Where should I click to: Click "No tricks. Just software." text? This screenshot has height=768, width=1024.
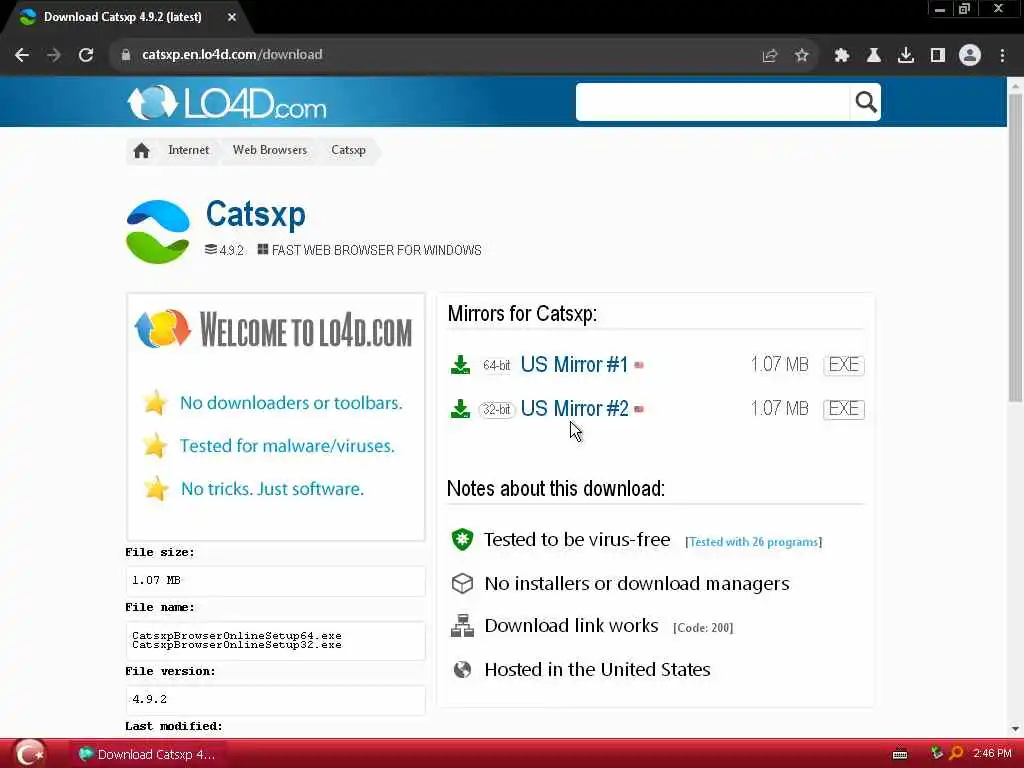coord(272,489)
